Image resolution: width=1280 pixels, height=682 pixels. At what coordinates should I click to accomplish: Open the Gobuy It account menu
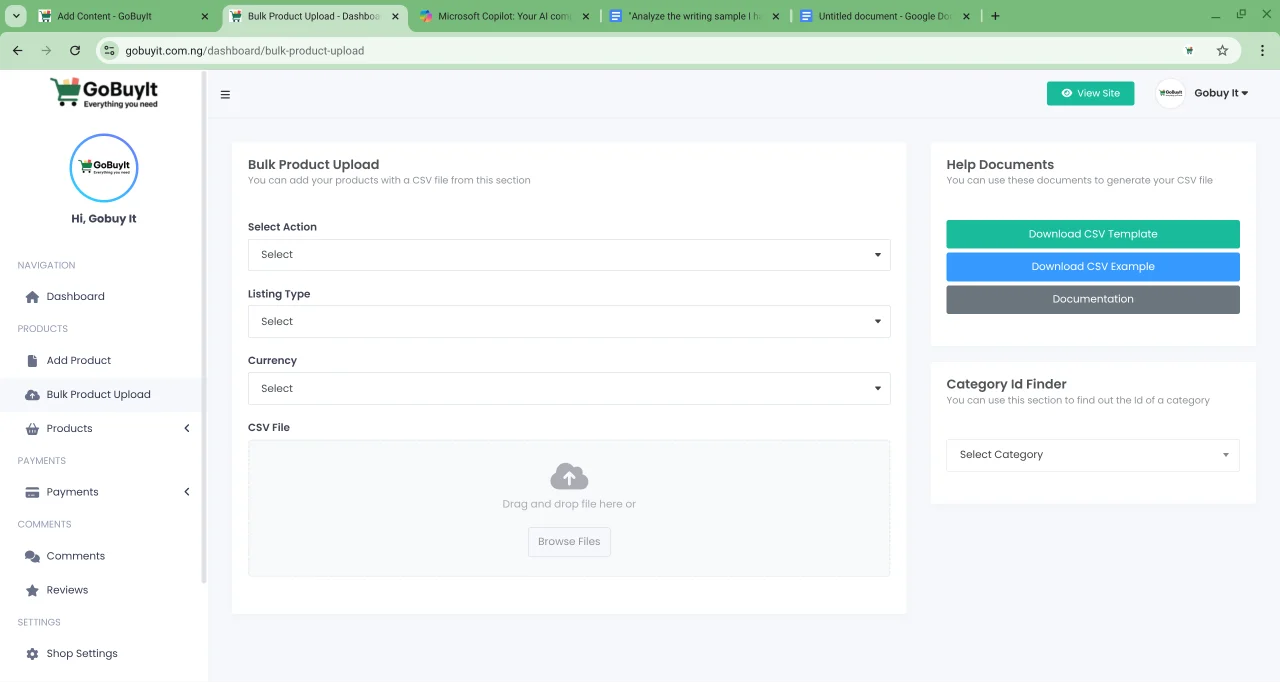[x=1220, y=93]
